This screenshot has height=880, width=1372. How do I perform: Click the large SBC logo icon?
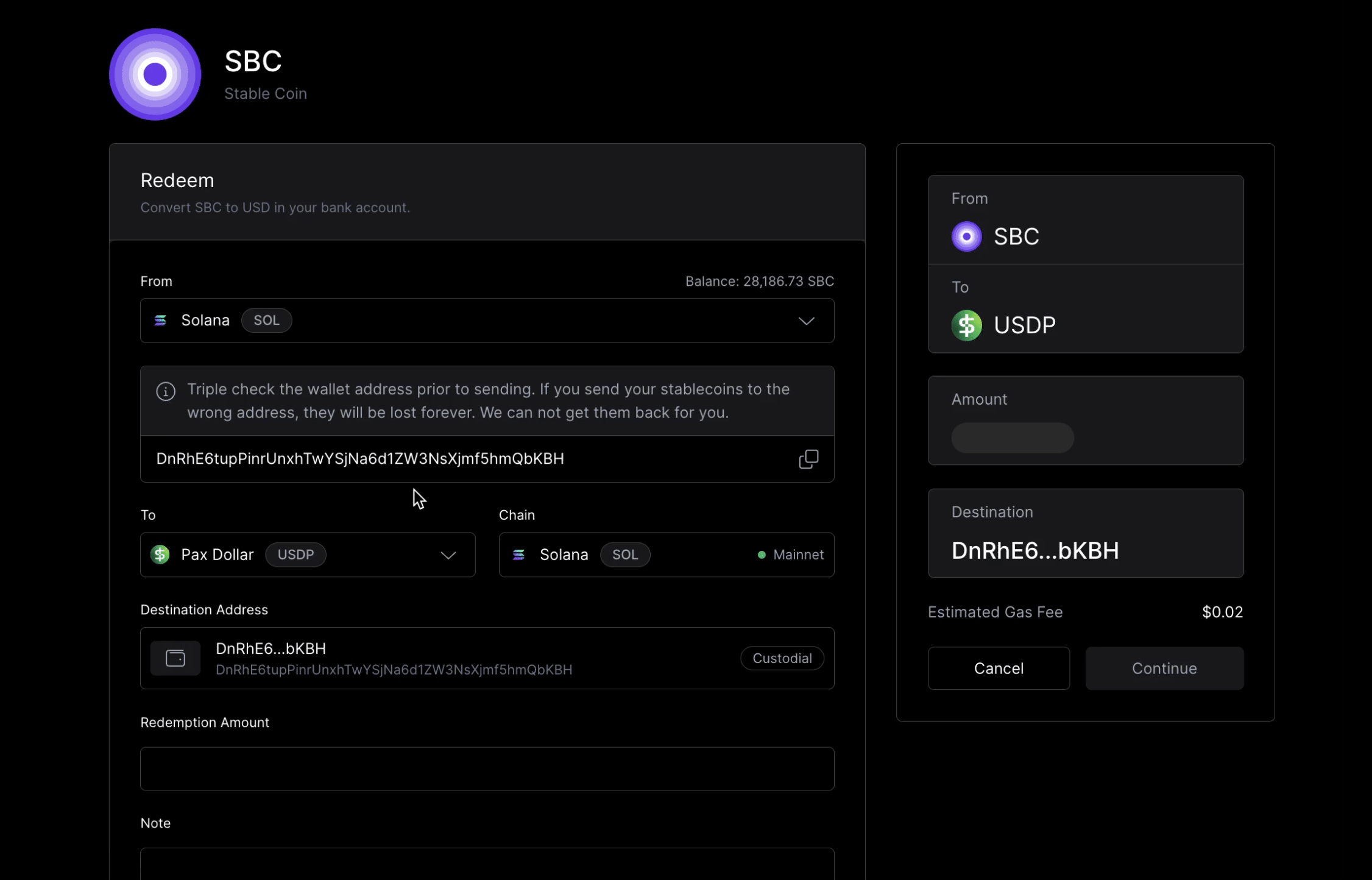coord(155,74)
